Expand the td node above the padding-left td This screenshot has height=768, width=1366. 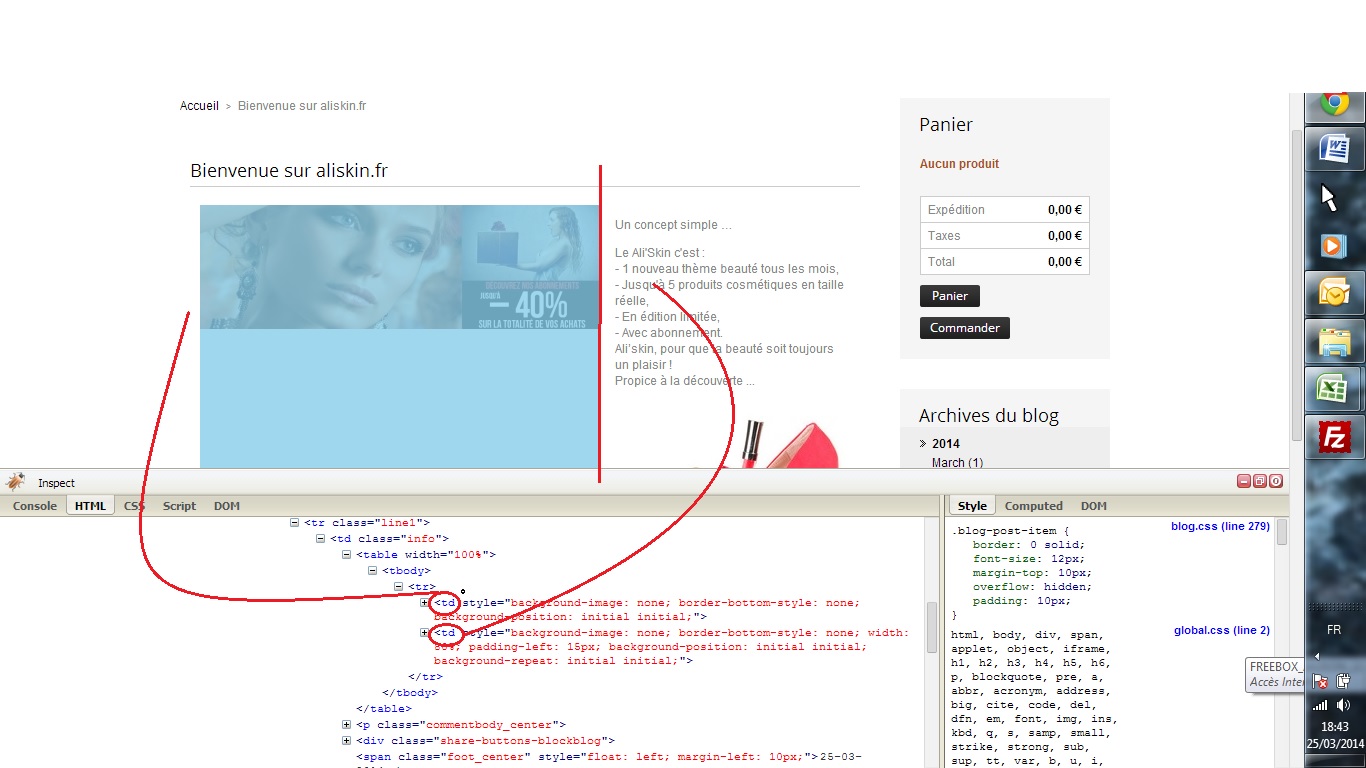click(x=425, y=602)
